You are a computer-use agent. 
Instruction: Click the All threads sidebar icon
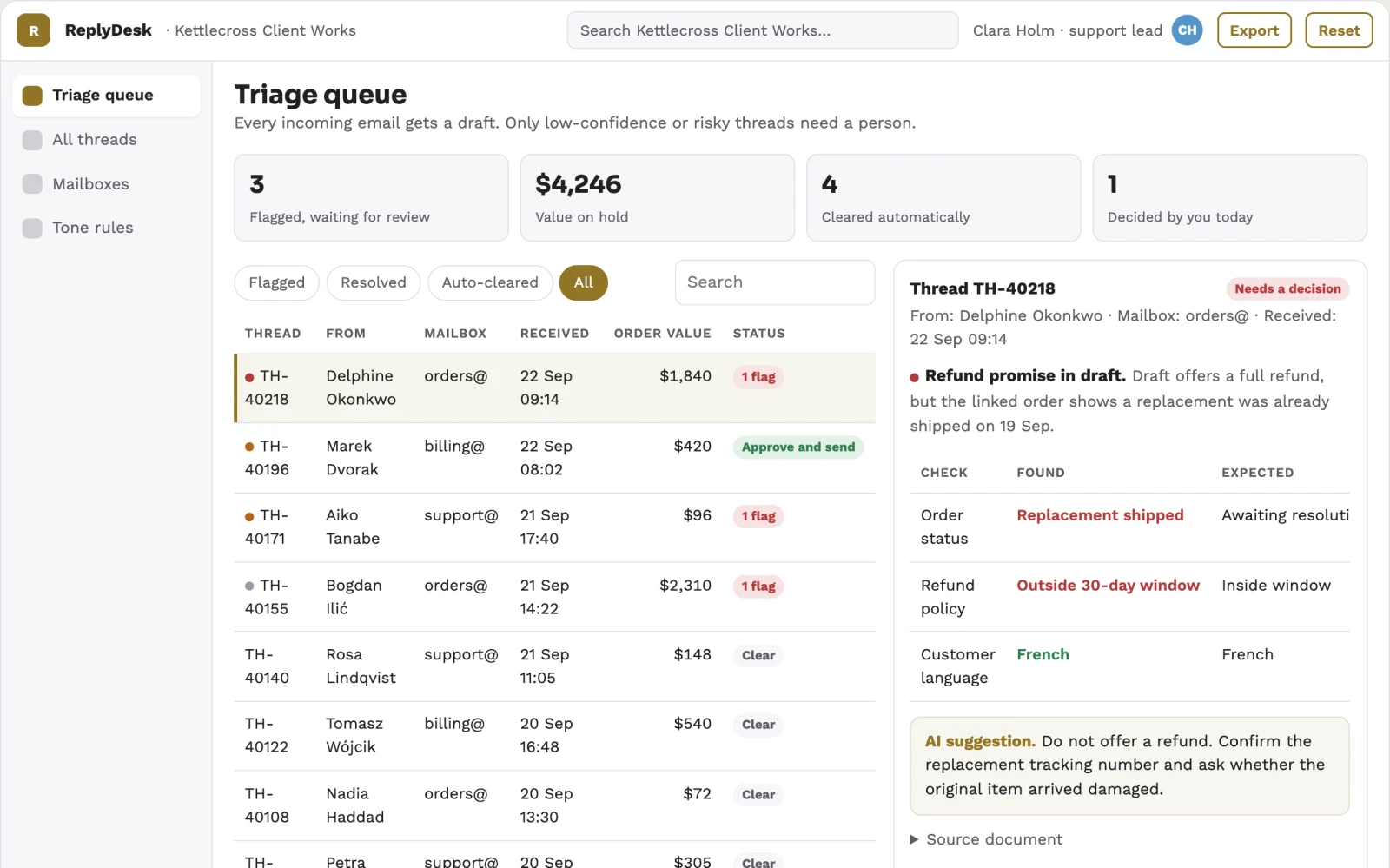[x=32, y=140]
